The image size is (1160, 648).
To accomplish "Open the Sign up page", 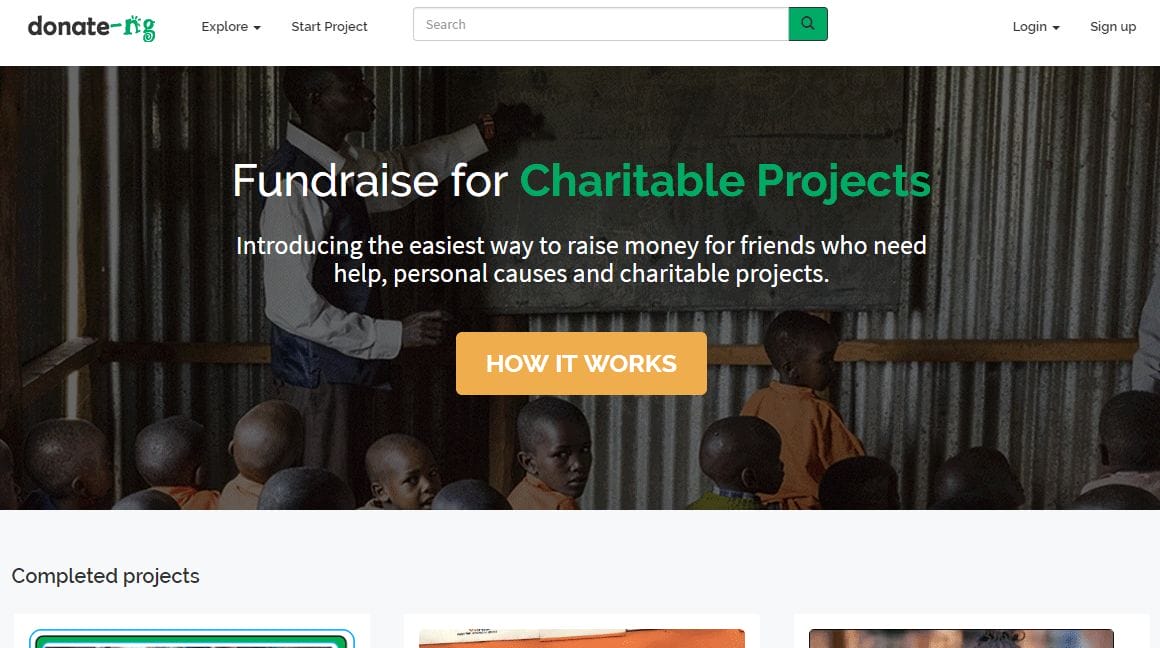I will (1113, 27).
